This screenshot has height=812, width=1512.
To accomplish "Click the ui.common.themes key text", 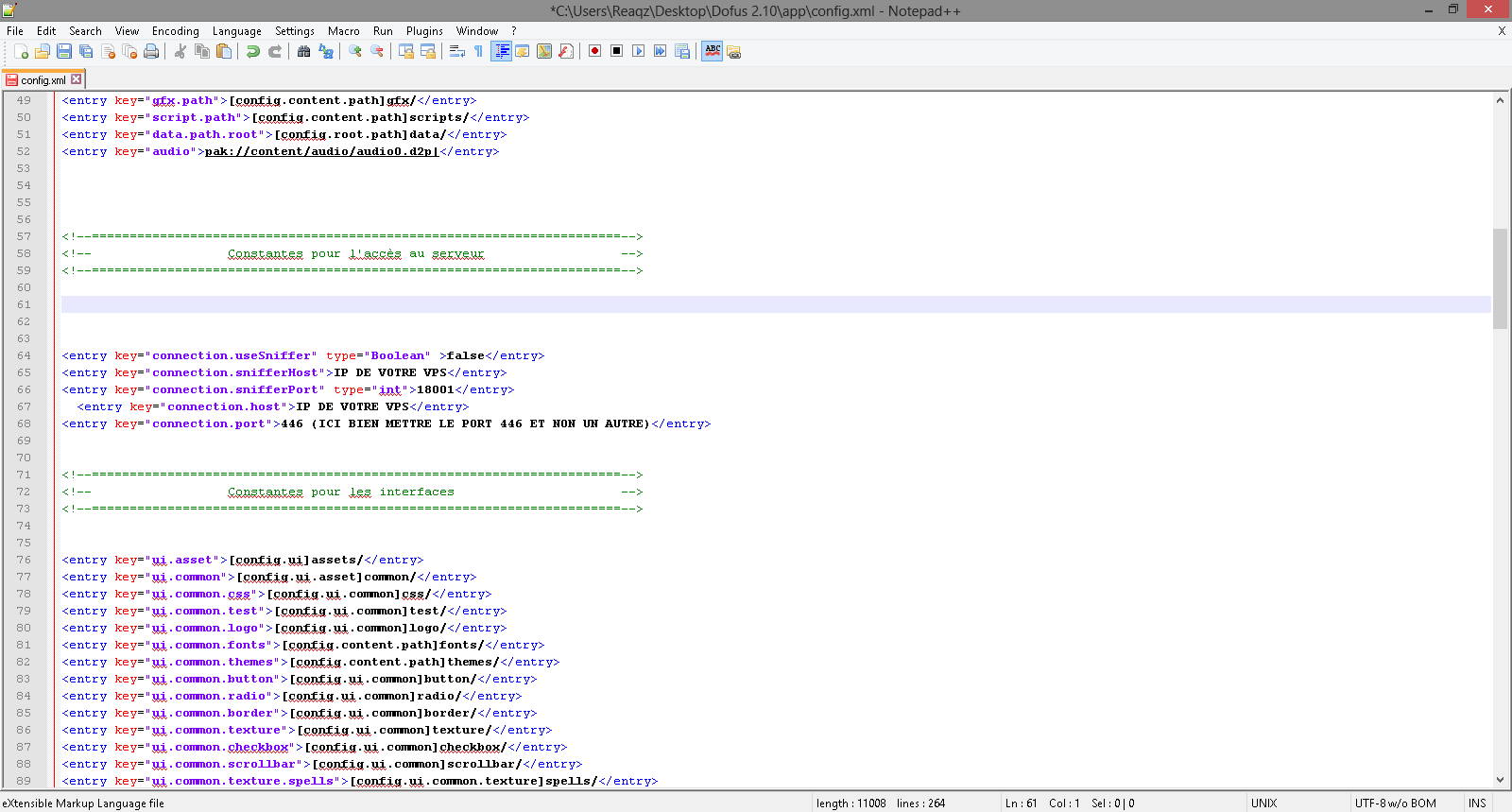I will click(213, 662).
